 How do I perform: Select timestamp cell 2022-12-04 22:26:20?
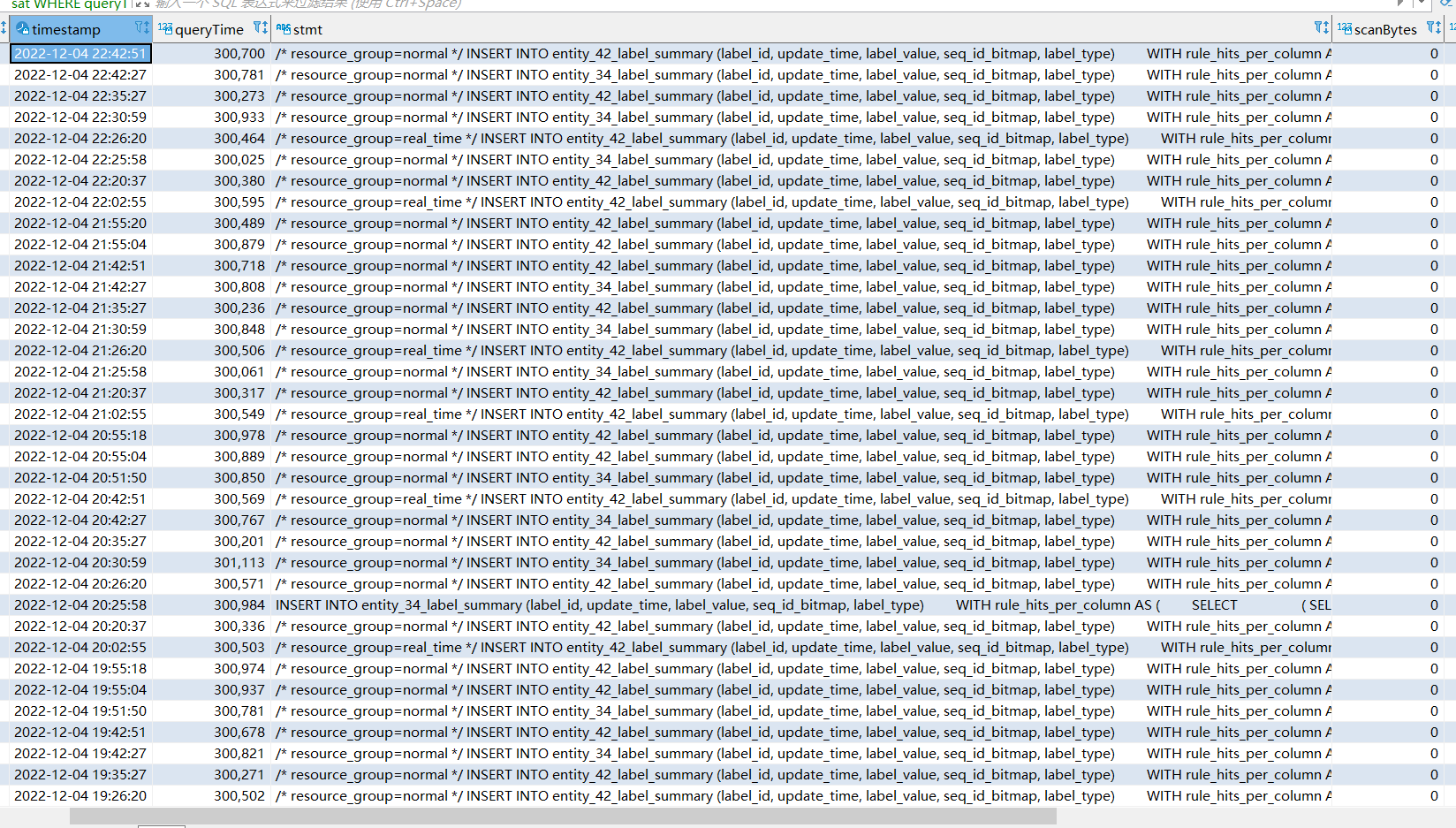80,139
